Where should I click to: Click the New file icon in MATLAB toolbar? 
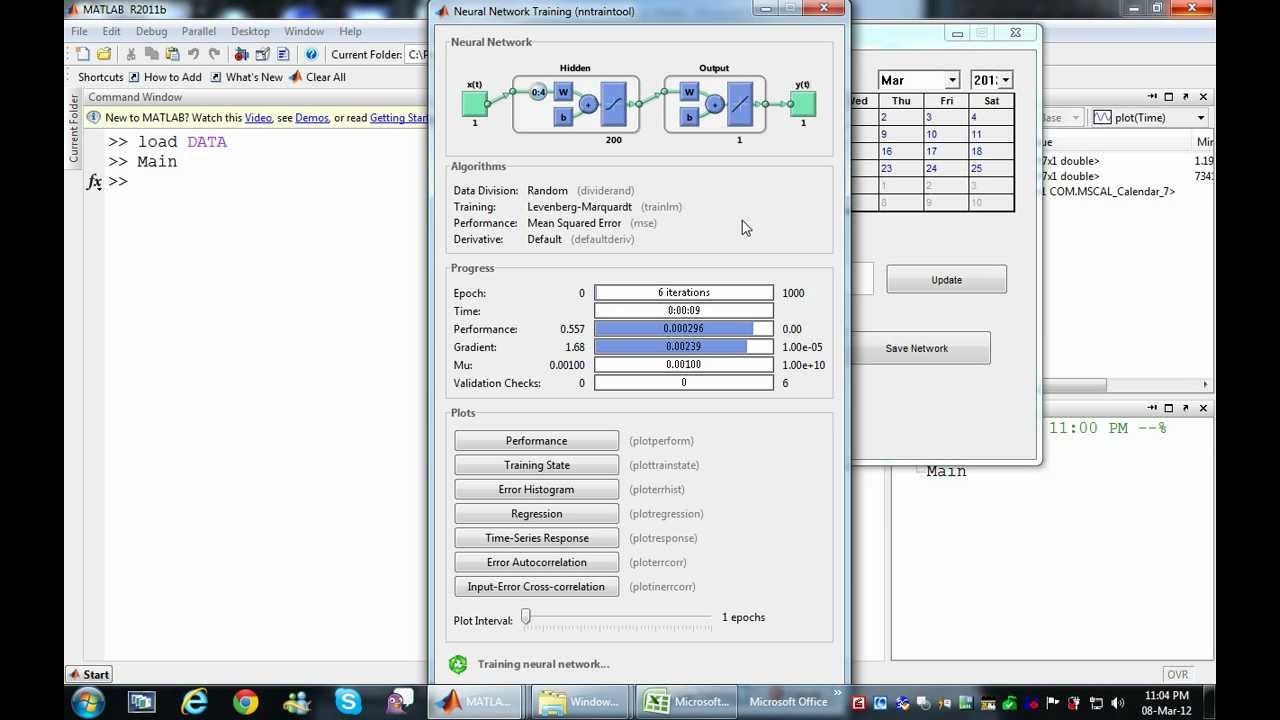(x=83, y=55)
